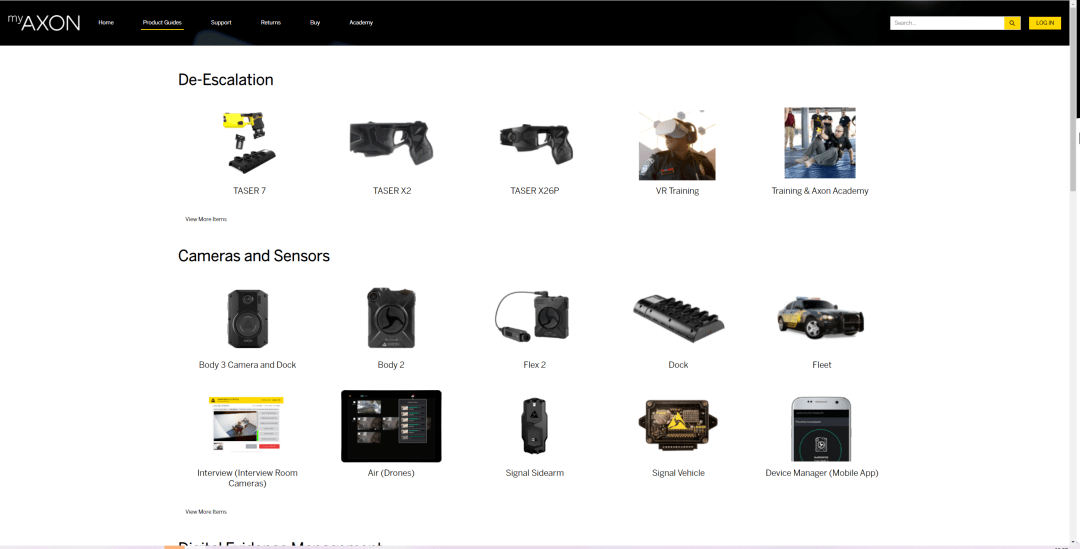Viewport: 1080px width, 549px height.
Task: Click the TASER X26P text label
Action: point(534,191)
